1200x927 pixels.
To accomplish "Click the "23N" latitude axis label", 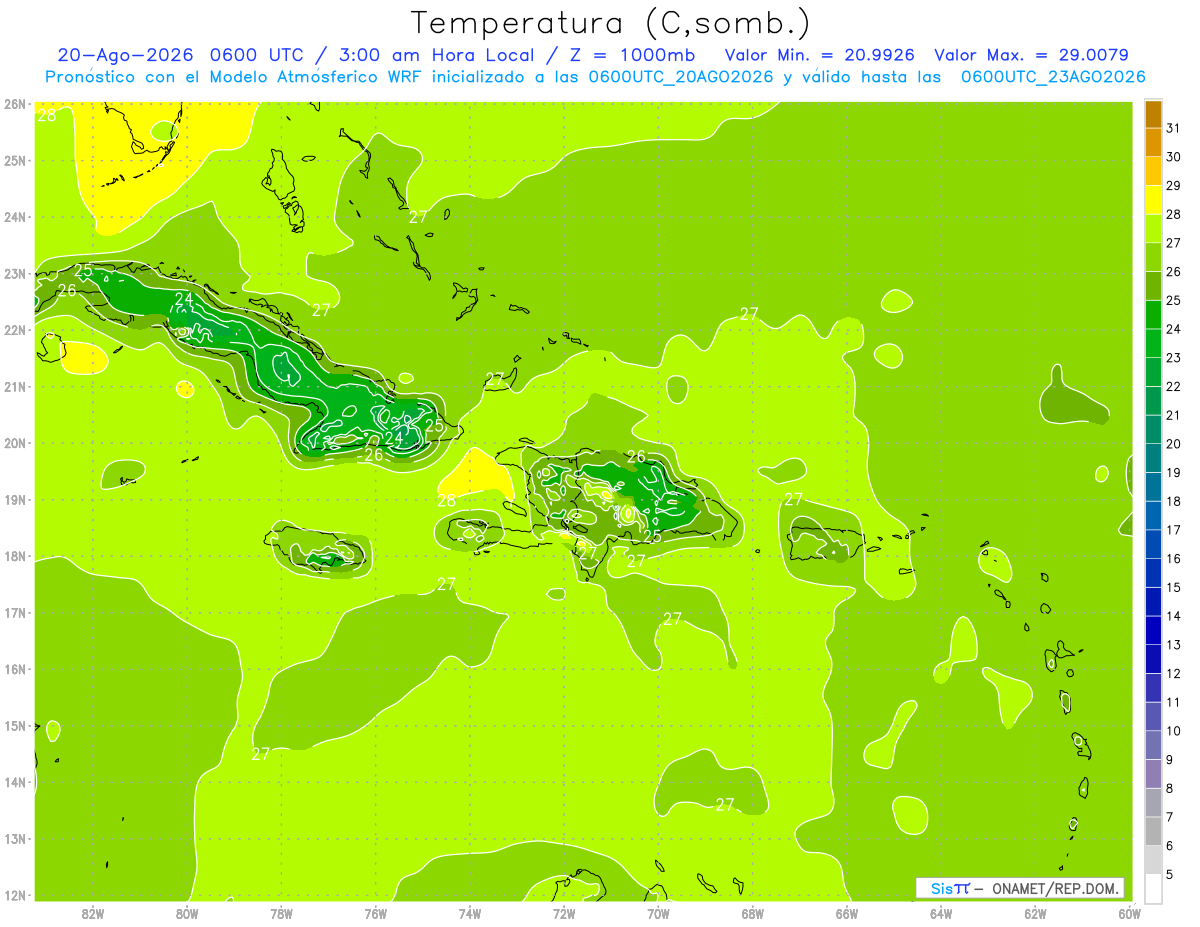I will coord(15,273).
